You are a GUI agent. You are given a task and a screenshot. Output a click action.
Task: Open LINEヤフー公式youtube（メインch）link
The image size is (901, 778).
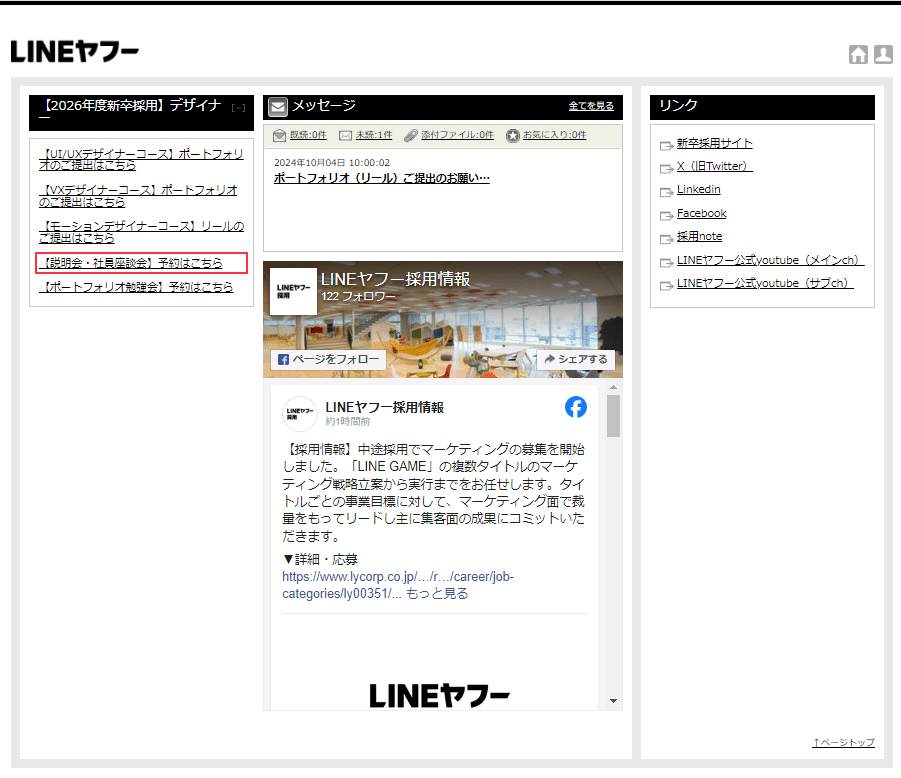[x=770, y=260]
